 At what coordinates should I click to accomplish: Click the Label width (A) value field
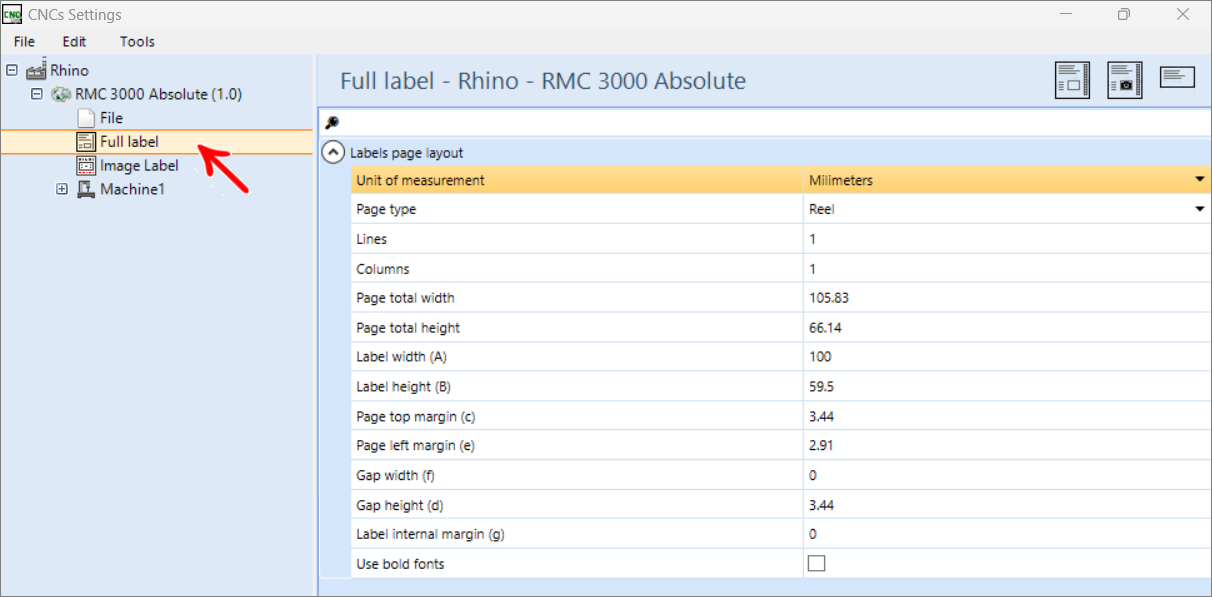click(x=1006, y=357)
